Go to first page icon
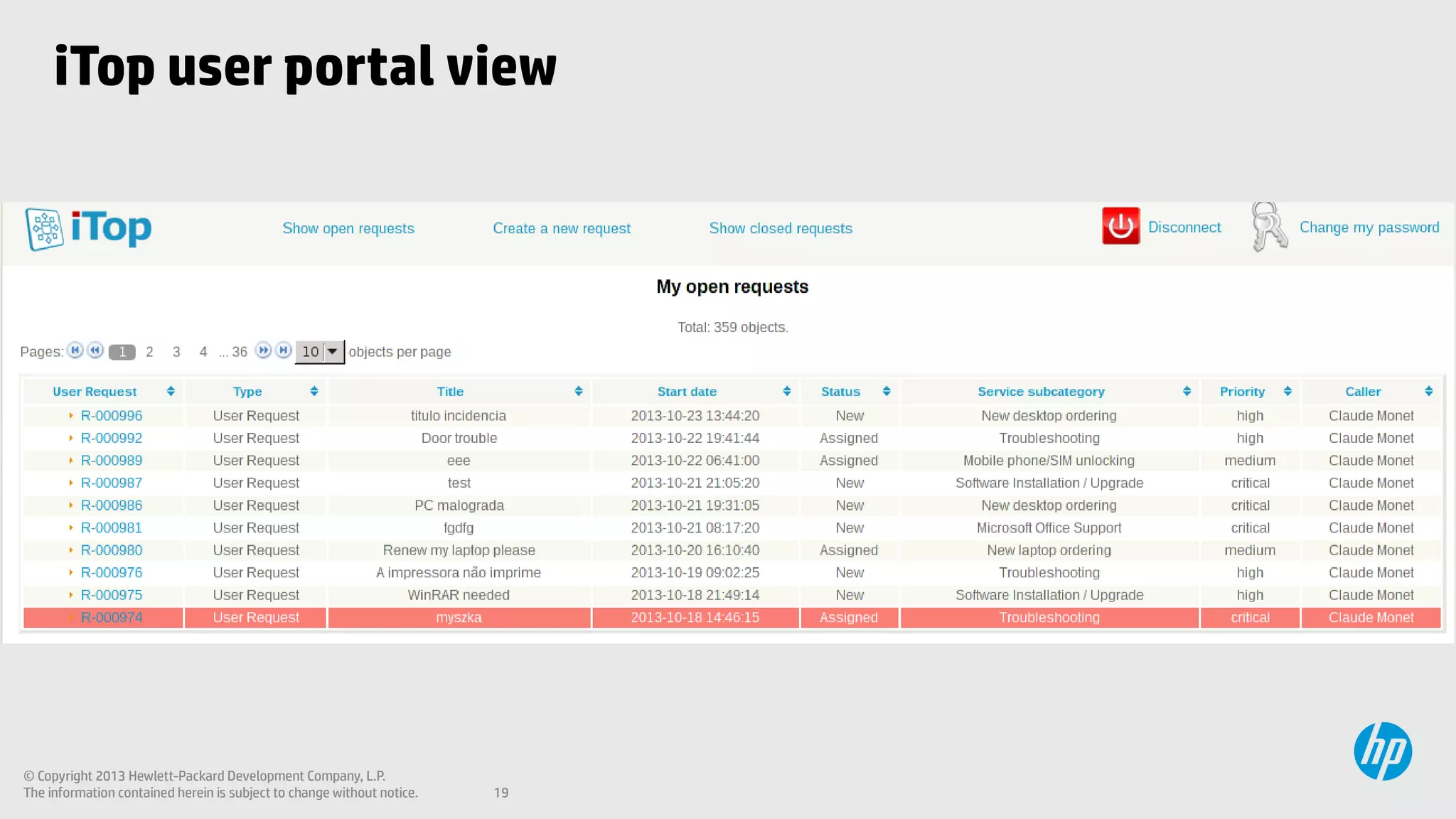 [75, 350]
